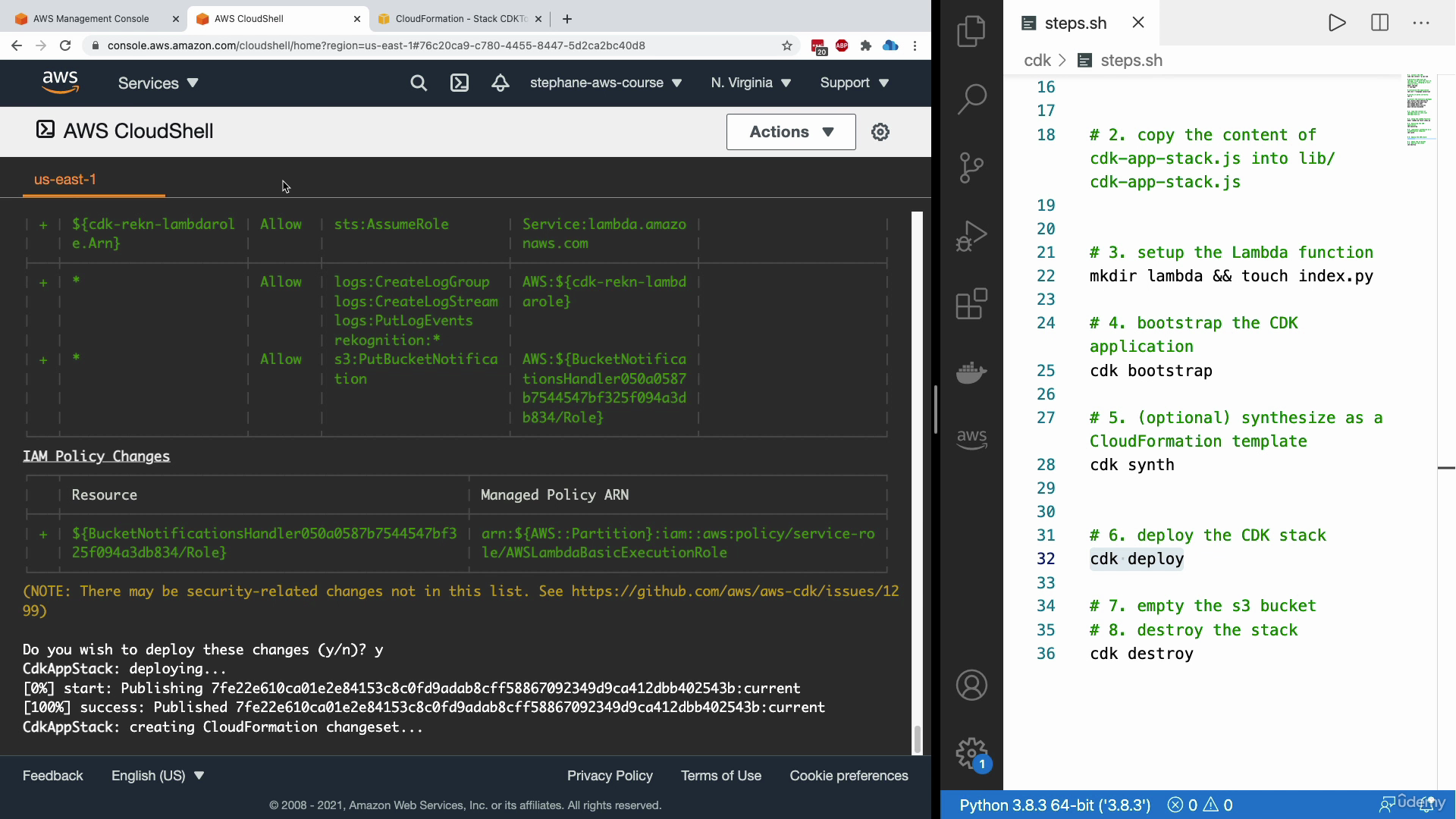Reload the browser page
The height and width of the screenshot is (819, 1456).
tap(65, 45)
